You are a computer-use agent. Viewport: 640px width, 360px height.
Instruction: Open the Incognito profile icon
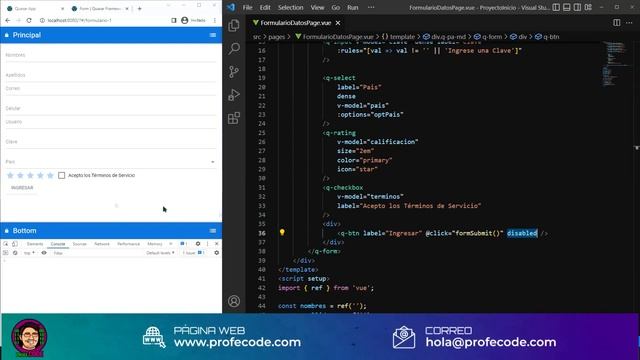point(184,20)
